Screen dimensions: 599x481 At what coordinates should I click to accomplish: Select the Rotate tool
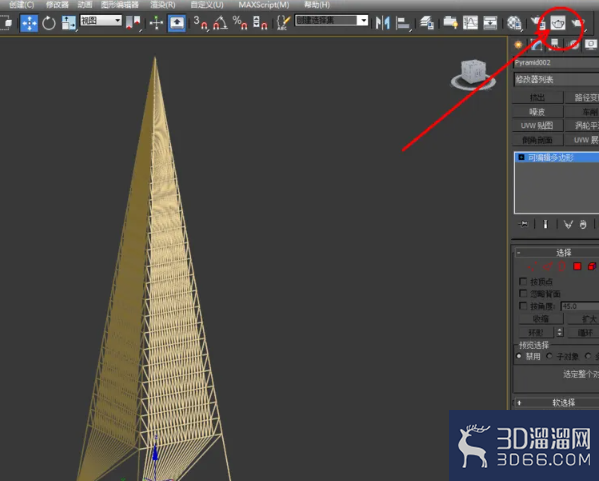click(x=49, y=23)
